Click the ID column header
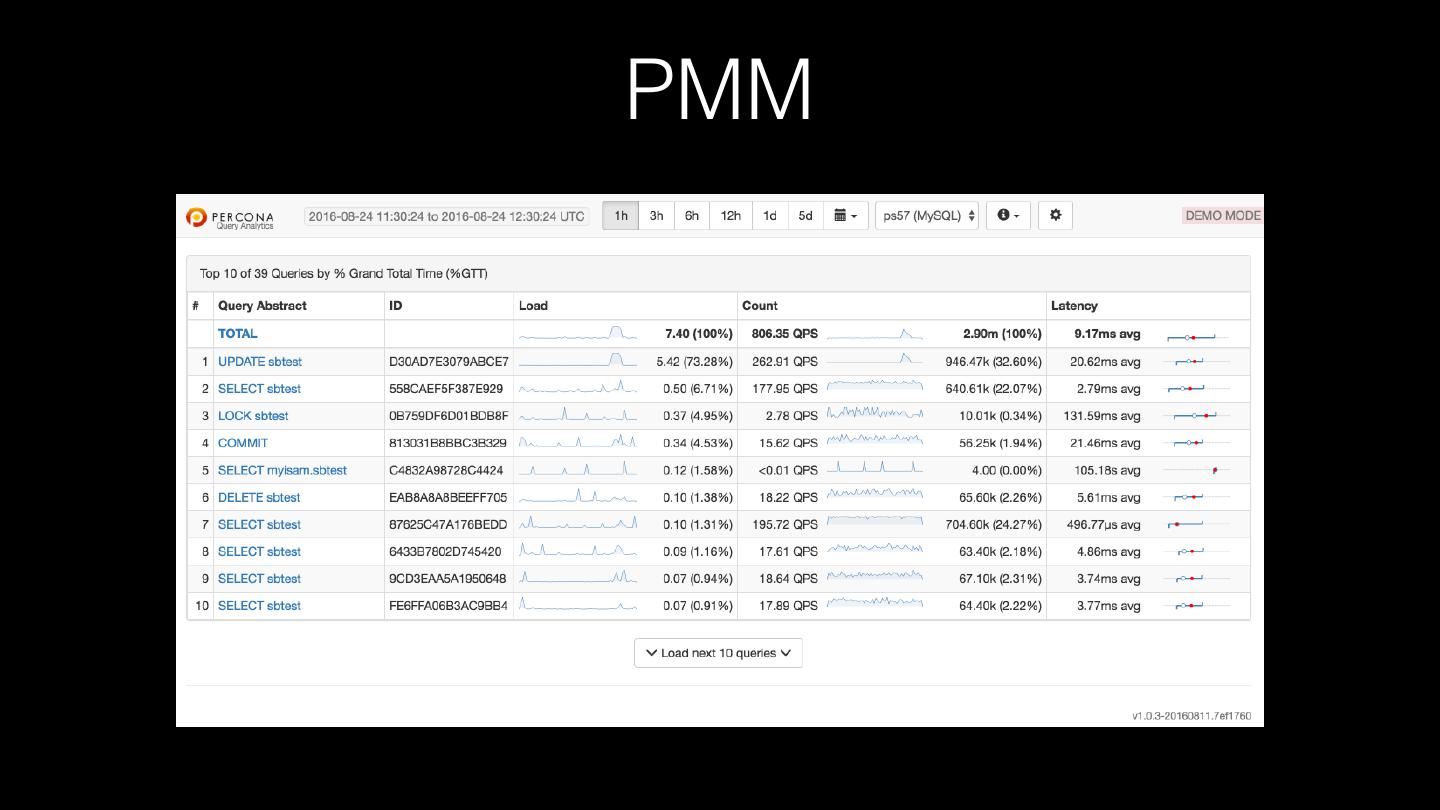The width and height of the screenshot is (1440, 810). click(x=396, y=306)
